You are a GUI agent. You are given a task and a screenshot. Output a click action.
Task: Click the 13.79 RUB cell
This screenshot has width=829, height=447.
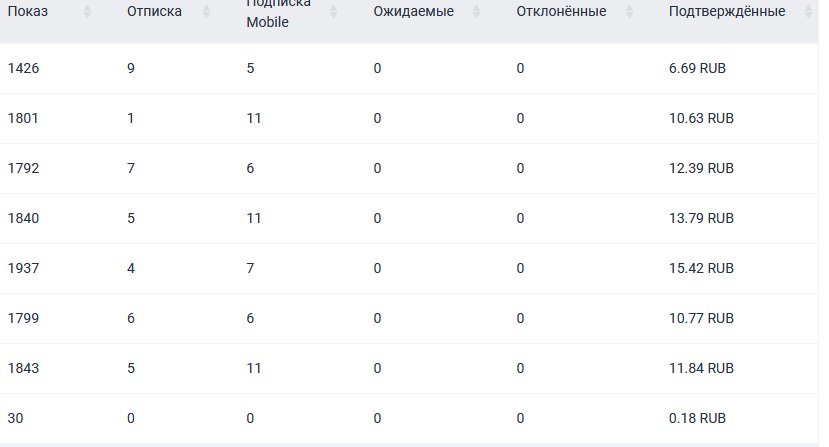click(x=701, y=218)
